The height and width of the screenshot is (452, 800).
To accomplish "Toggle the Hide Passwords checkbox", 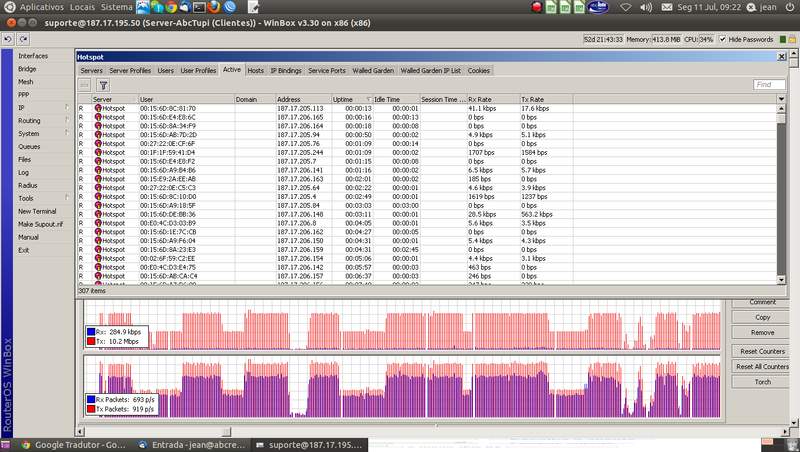I will (x=722, y=39).
